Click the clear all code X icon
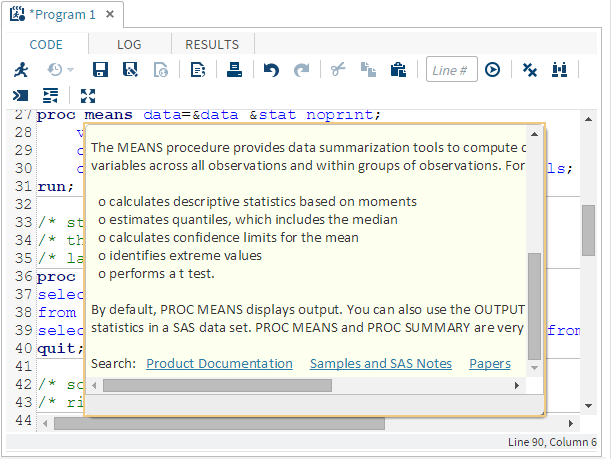 point(530,70)
